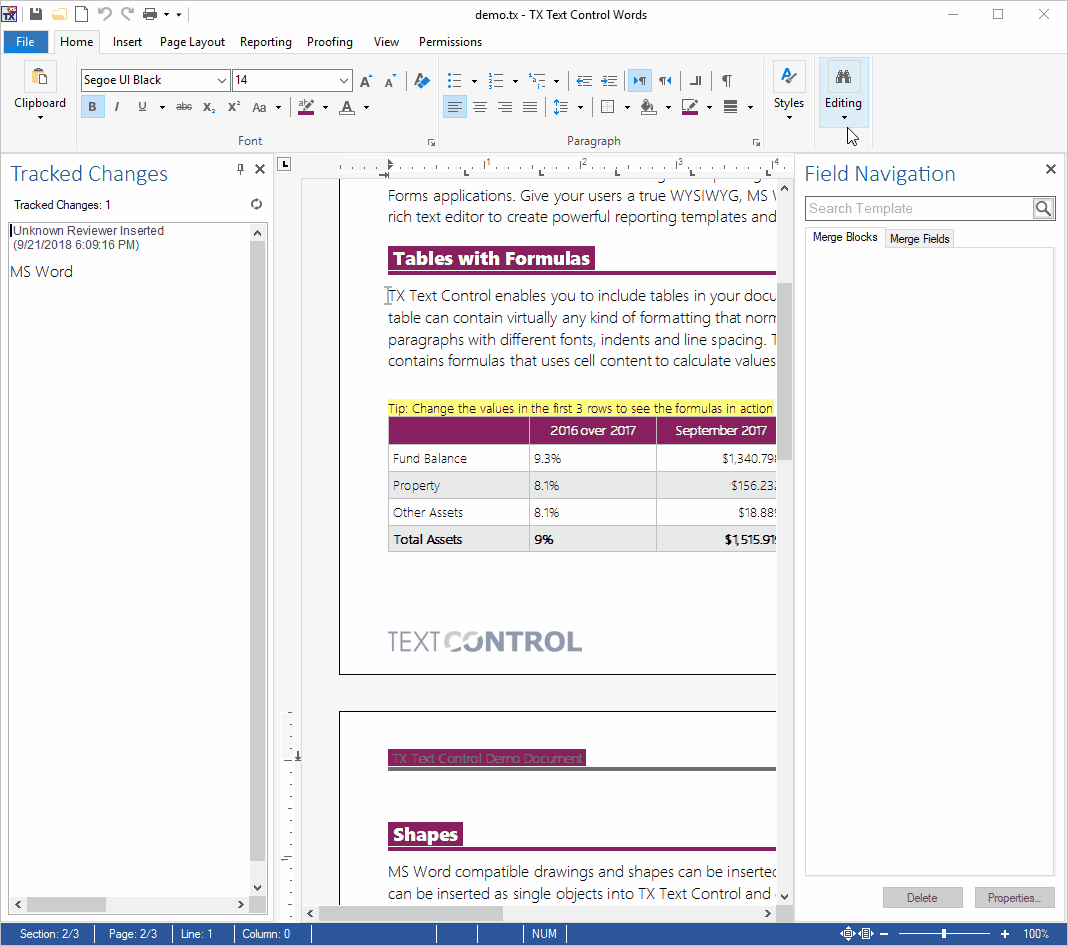The width and height of the screenshot is (1068, 946).
Task: Apply subscript formatting
Action: pyautogui.click(x=208, y=107)
